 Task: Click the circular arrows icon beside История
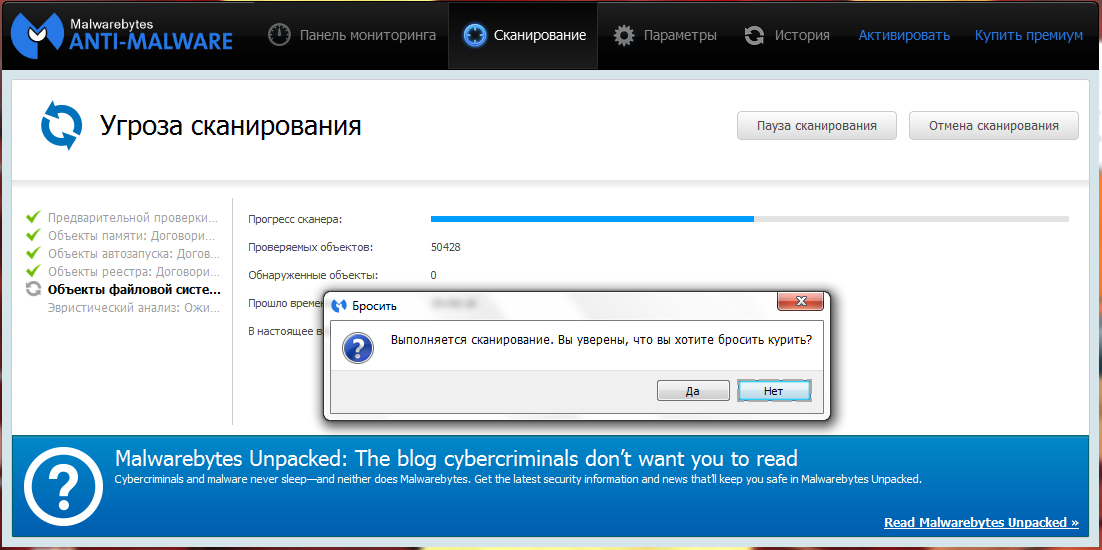[755, 35]
